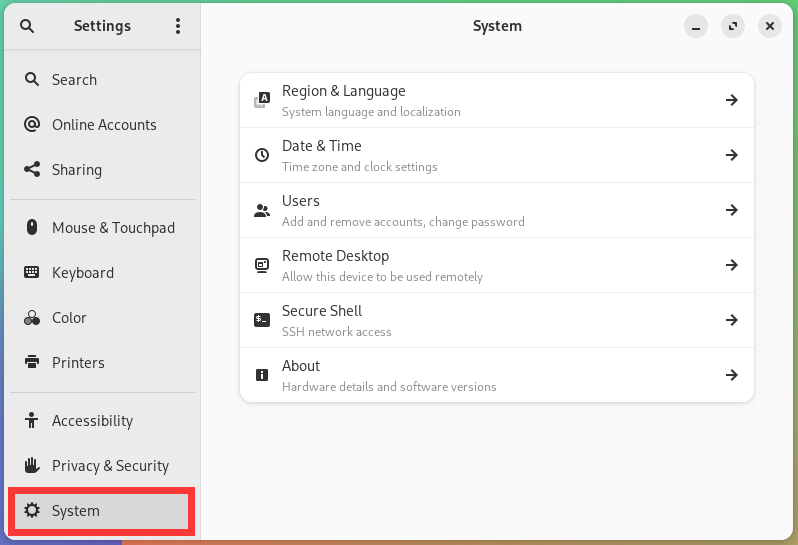
Task: Click the search magnifier icon in header
Action: (x=27, y=26)
